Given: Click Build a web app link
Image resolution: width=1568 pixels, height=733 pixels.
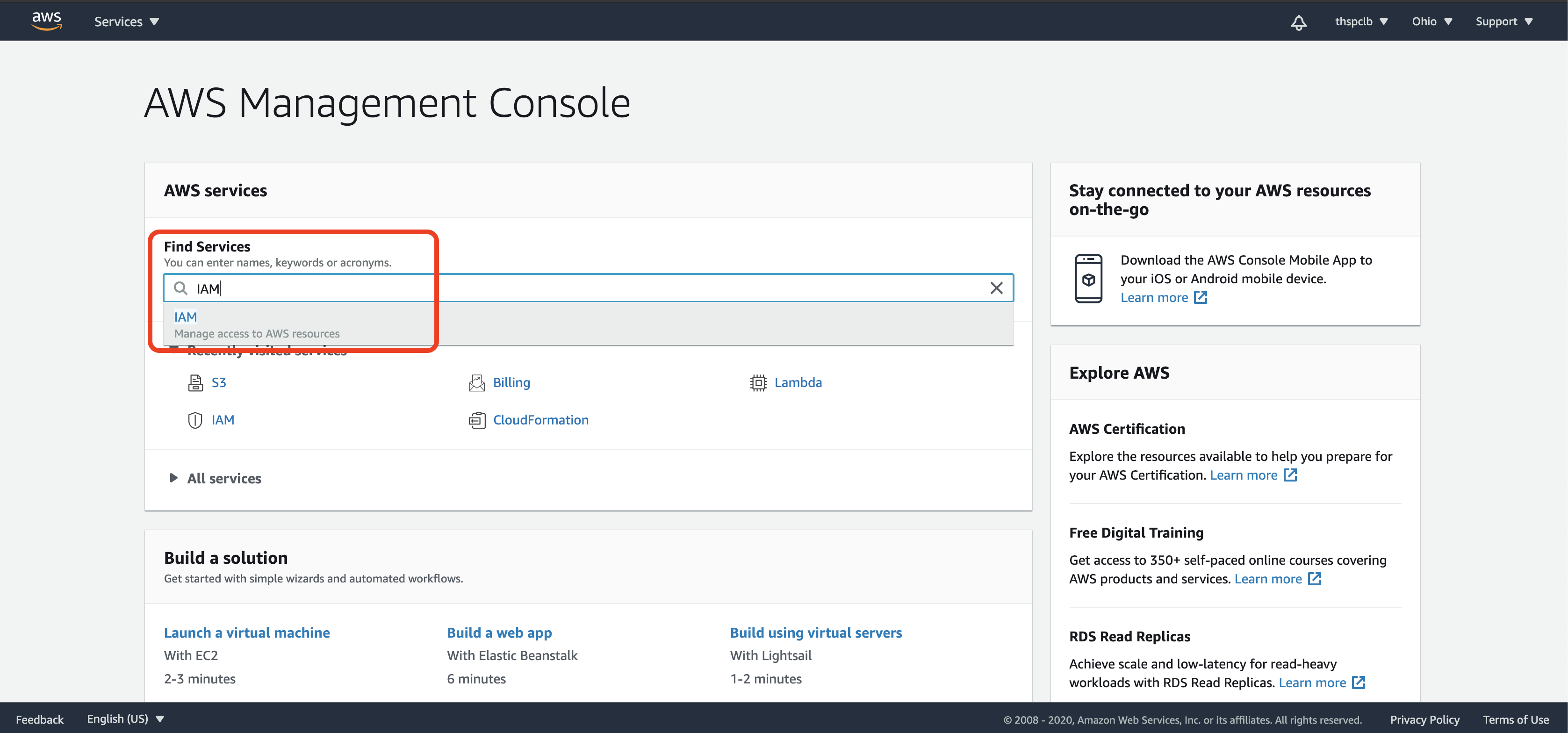Looking at the screenshot, I should 499,633.
